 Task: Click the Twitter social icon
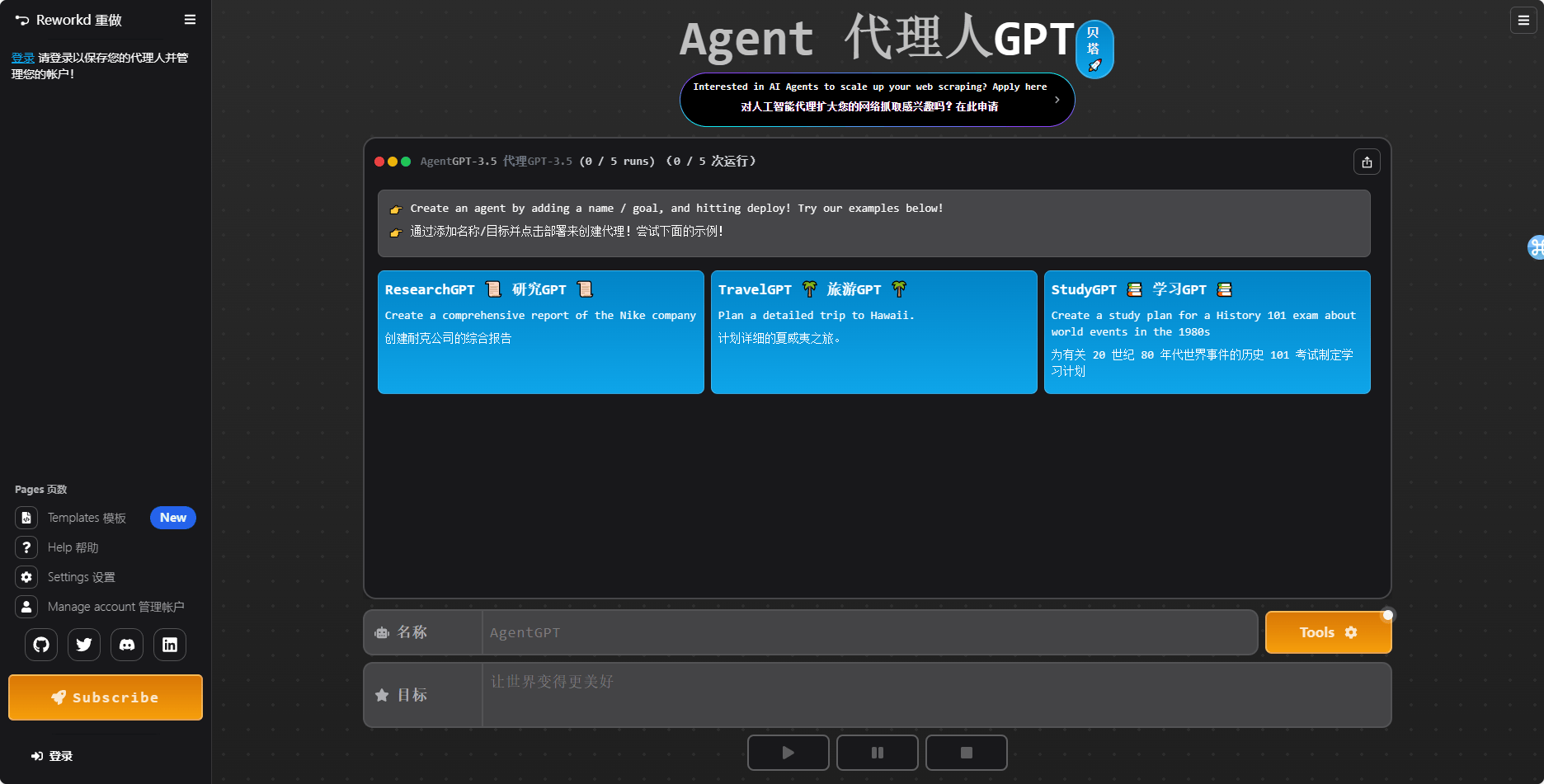tap(84, 645)
